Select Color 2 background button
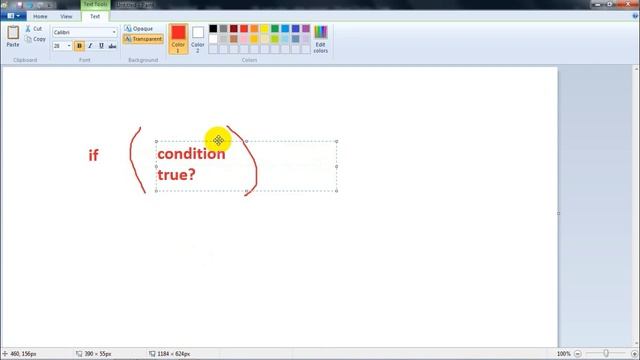Viewport: 640px width, 360px height. tap(198, 39)
